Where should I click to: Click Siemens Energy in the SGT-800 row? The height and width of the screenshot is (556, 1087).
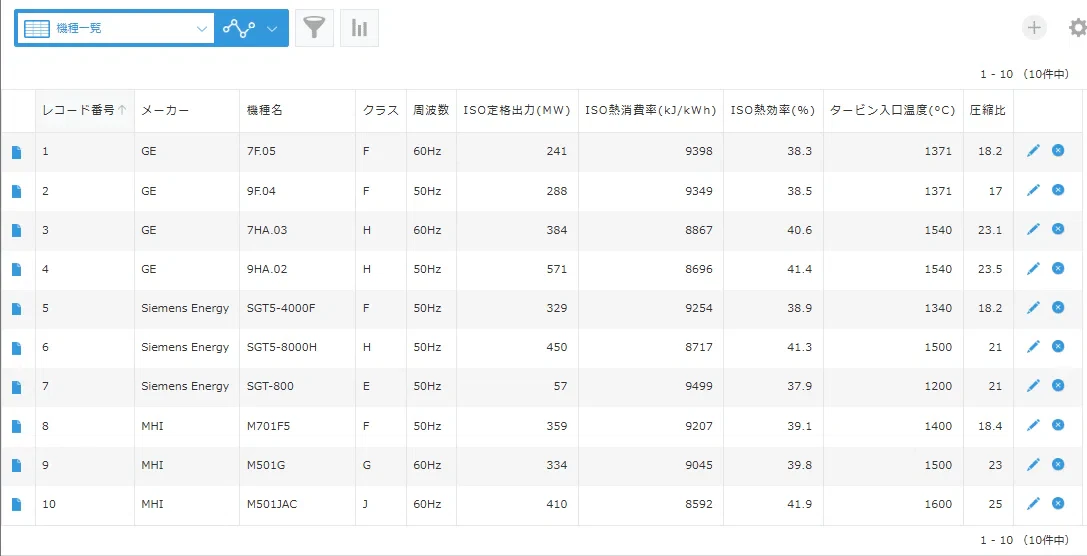(x=185, y=386)
